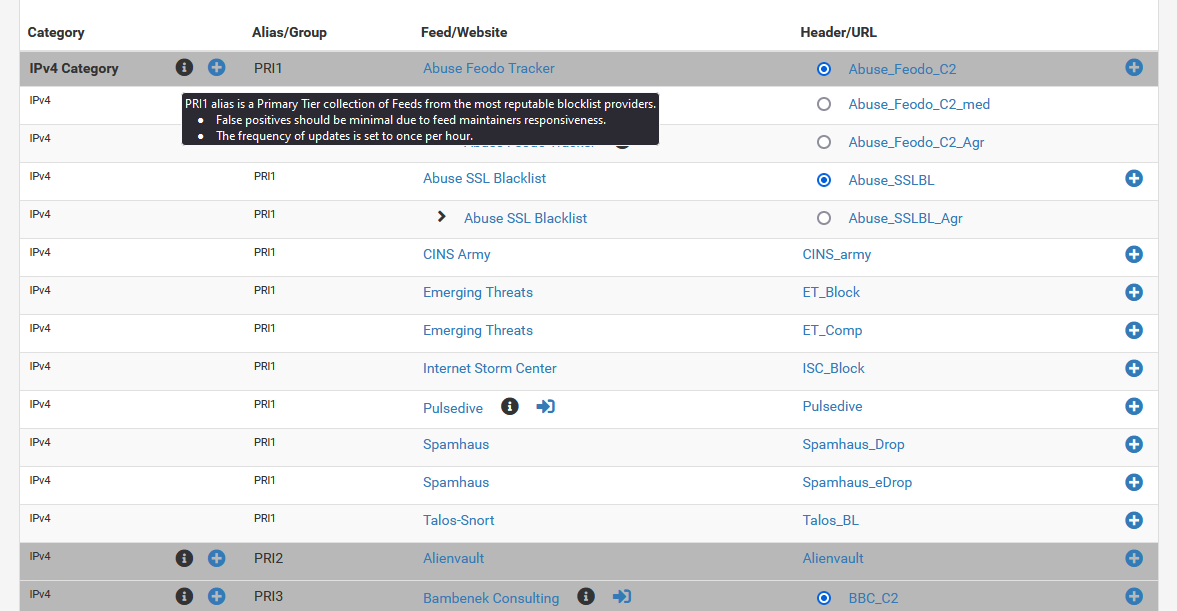The image size is (1177, 611).
Task: Select the Abuse_Feodo_C2_Agr radio button
Action: [x=823, y=142]
